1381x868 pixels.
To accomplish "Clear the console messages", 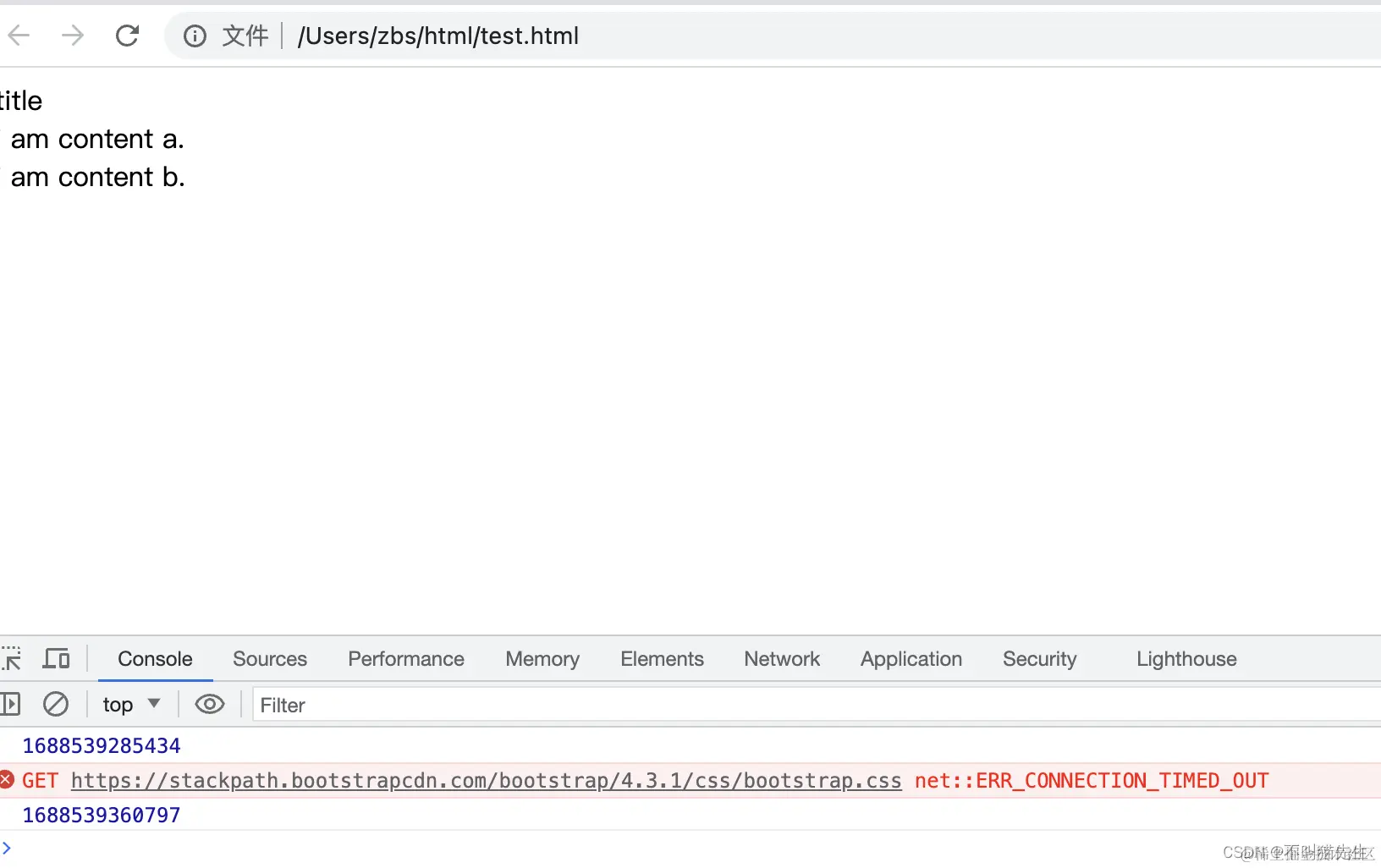I will pyautogui.click(x=56, y=704).
